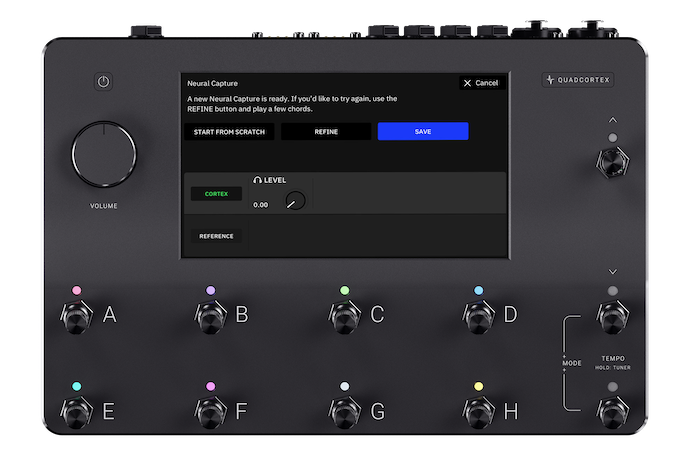Activate footswitch F
This screenshot has height=470, width=700.
pos(210,412)
